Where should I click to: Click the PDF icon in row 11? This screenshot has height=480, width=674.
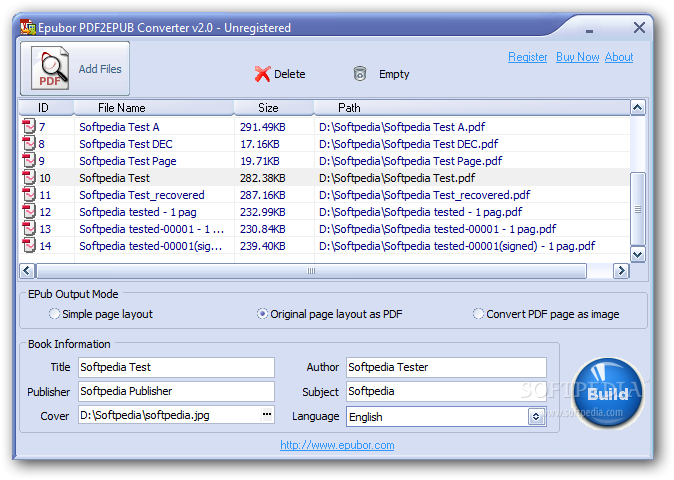click(x=29, y=194)
